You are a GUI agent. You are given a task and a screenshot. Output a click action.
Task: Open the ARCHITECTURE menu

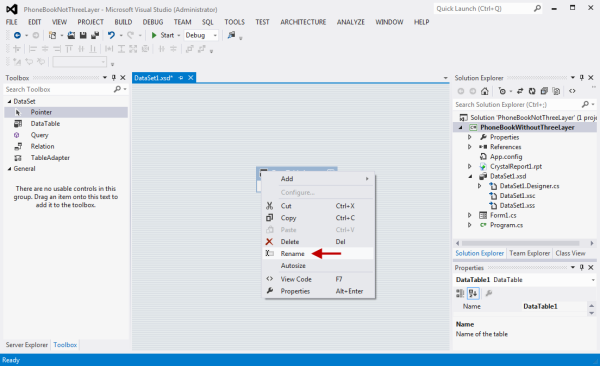point(303,22)
